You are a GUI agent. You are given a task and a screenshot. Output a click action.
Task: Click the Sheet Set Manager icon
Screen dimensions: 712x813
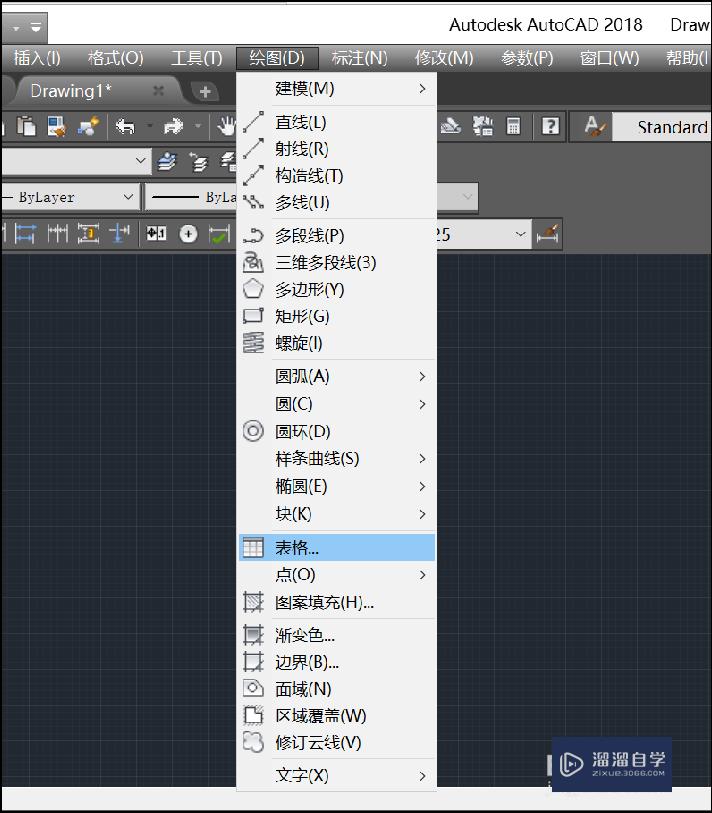pos(450,126)
